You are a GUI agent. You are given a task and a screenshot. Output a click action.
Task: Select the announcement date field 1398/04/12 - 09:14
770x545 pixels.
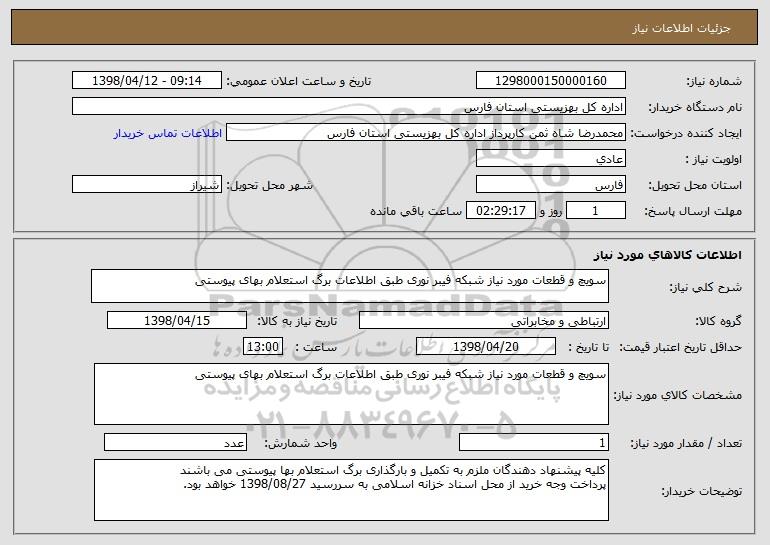[x=147, y=81]
